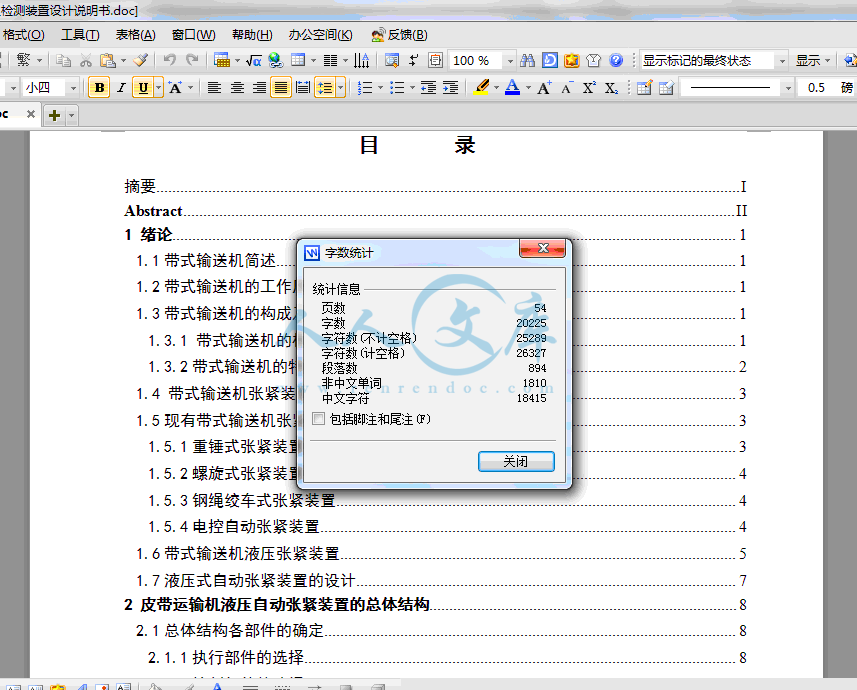The width and height of the screenshot is (857, 690).
Task: Click the Redo arrow
Action: click(x=192, y=60)
